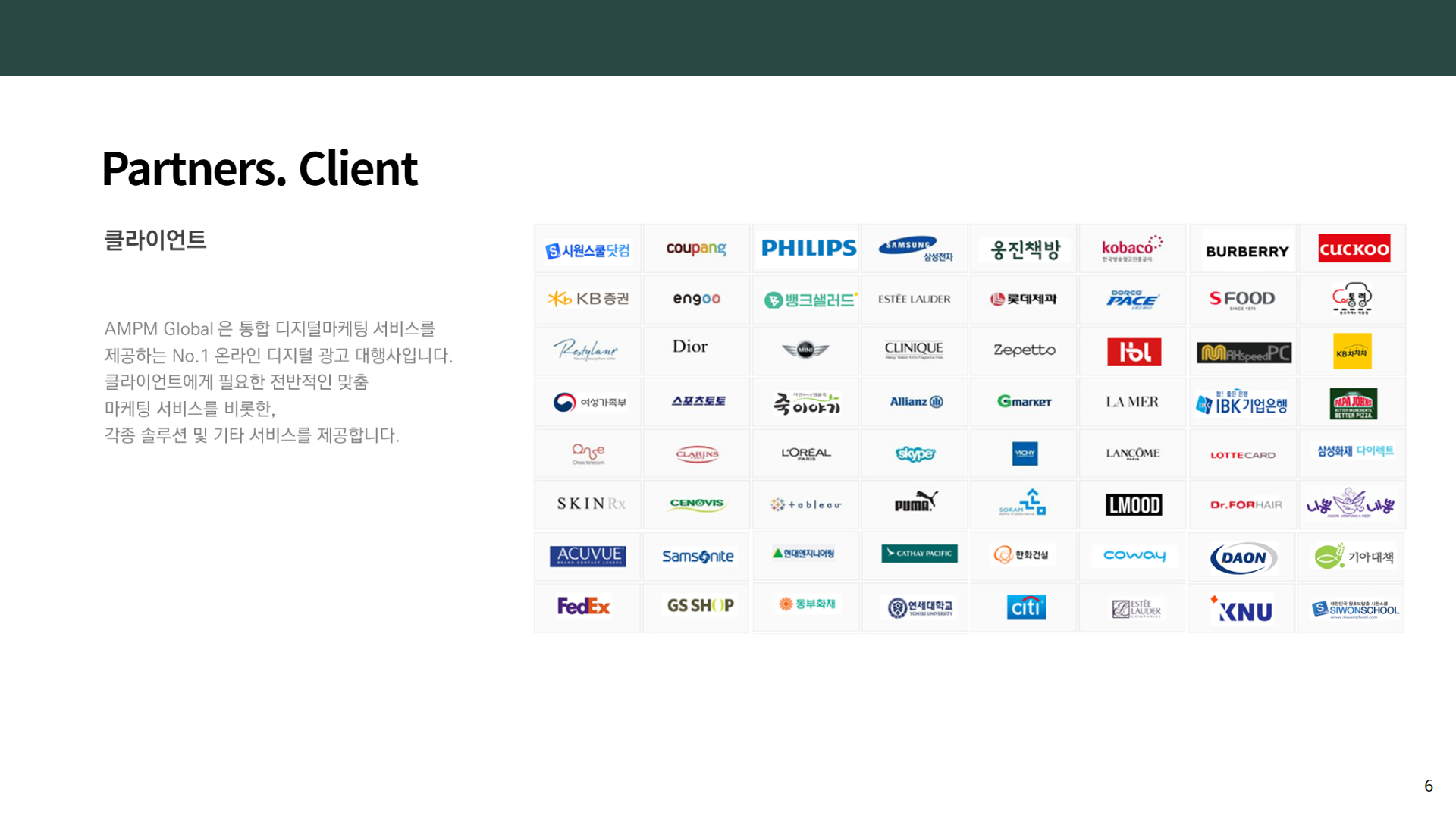Select the LA MER logo
Screen dimensions: 1456x819
point(1131,402)
